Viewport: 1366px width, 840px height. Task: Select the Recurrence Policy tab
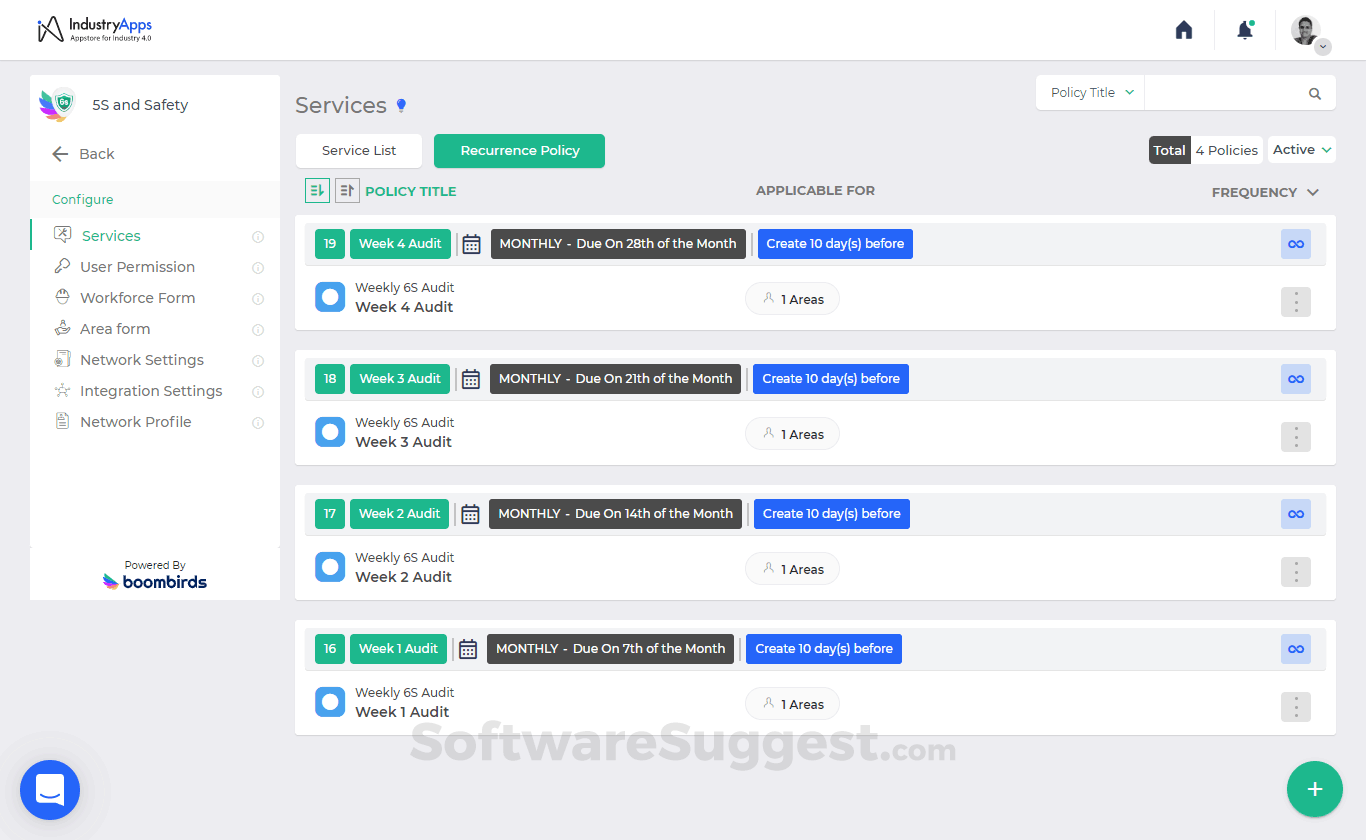tap(519, 151)
